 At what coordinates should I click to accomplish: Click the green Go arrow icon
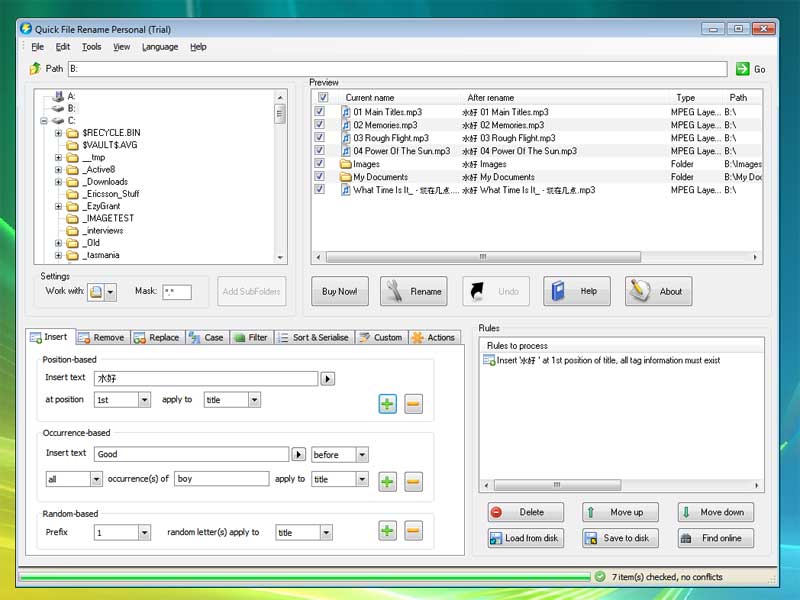[742, 69]
